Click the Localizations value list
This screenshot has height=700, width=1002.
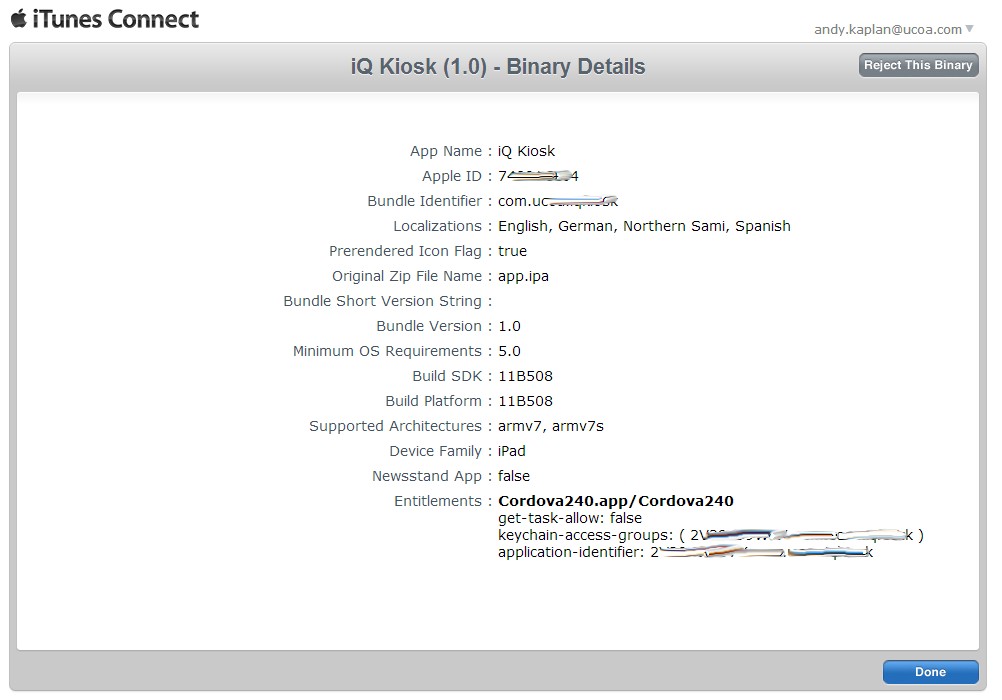tap(644, 226)
